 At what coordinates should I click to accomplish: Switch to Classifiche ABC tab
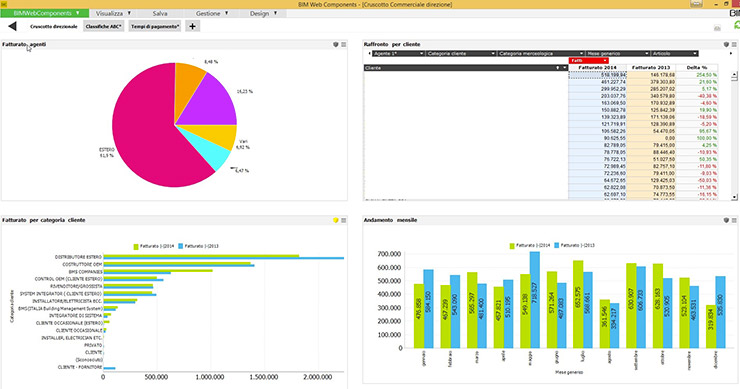103,26
